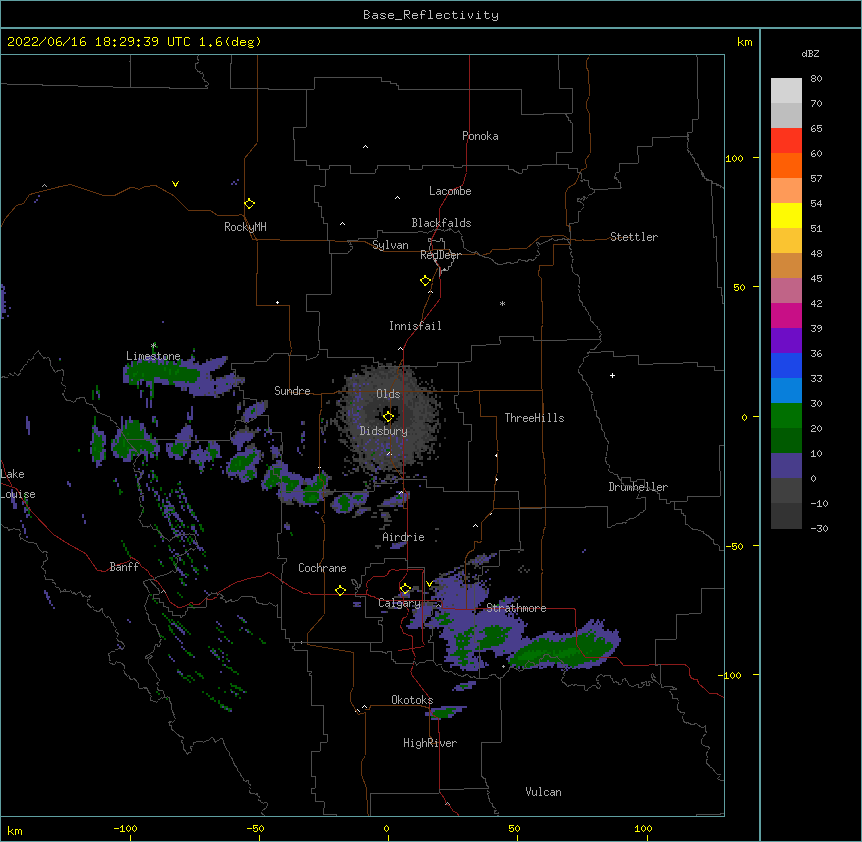This screenshot has width=862, height=842.
Task: Click the -30 value on the dBZ legend
Action: pos(819,529)
